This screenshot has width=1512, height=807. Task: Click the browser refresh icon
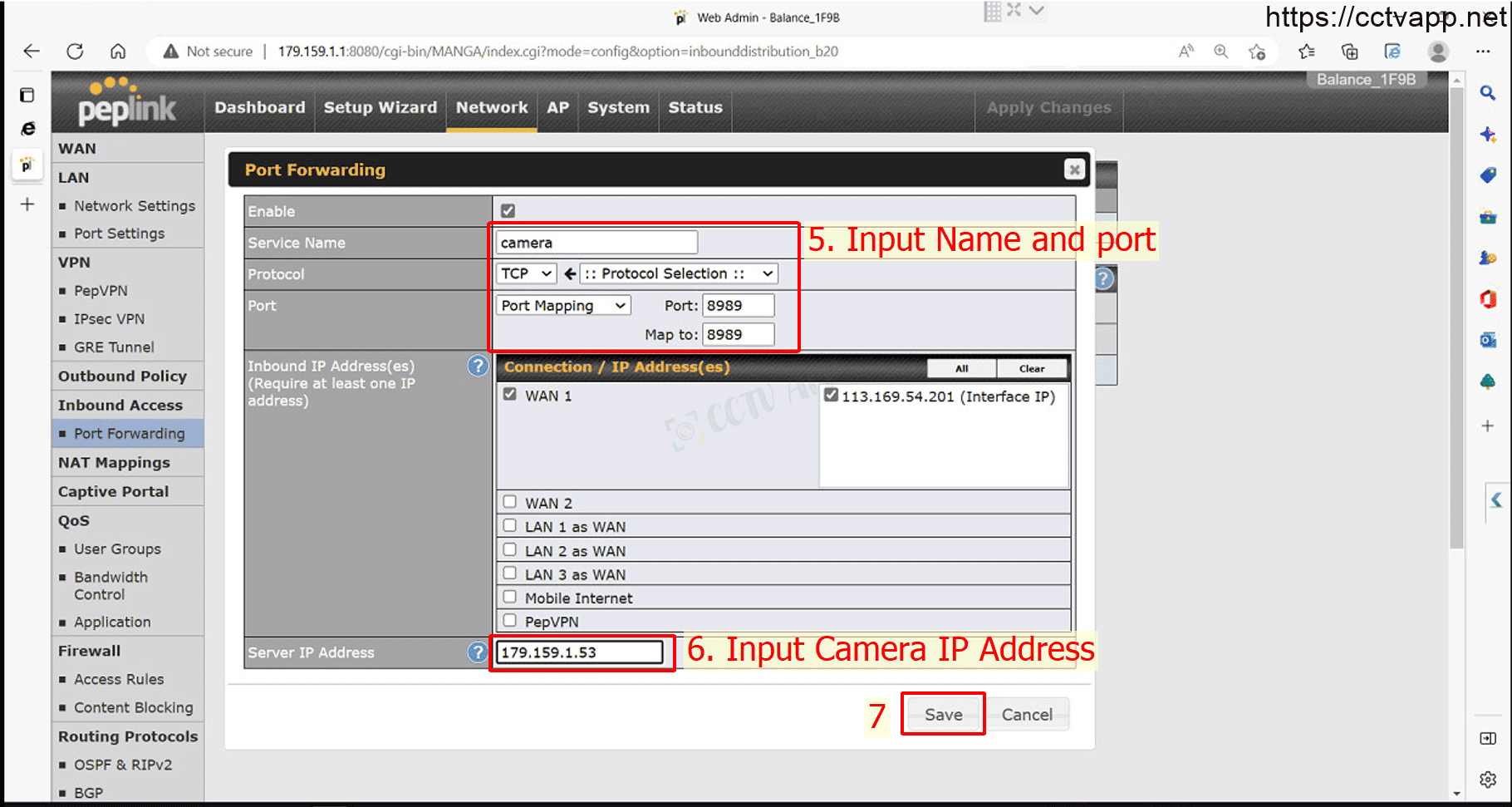75,52
